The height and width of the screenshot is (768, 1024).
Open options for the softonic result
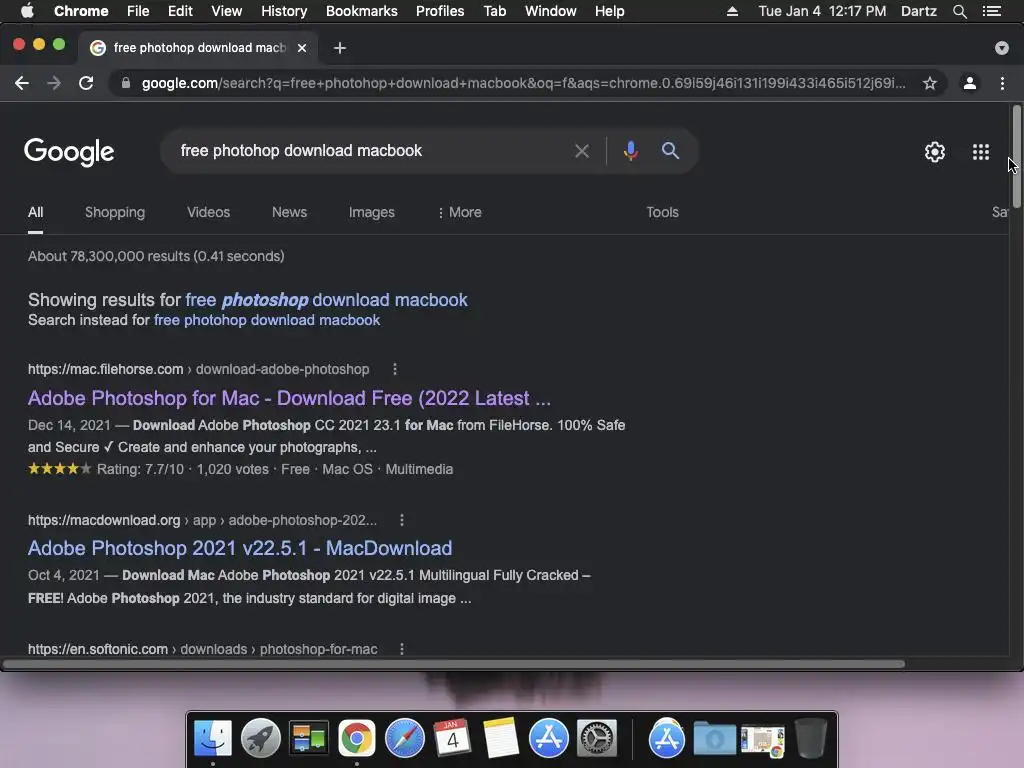point(402,649)
